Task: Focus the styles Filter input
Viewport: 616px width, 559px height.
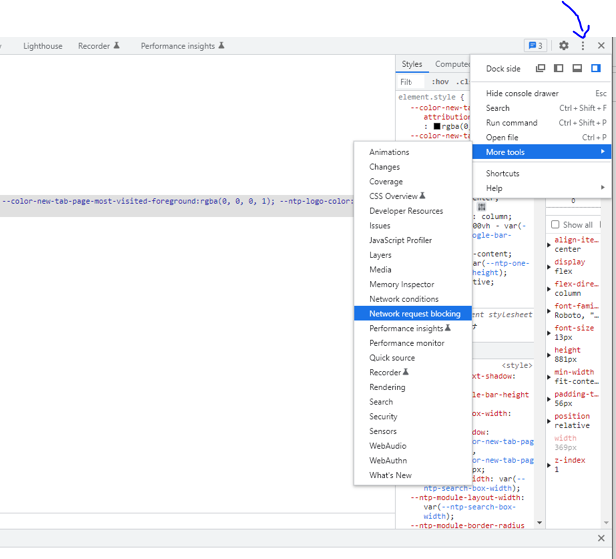Action: coord(411,82)
